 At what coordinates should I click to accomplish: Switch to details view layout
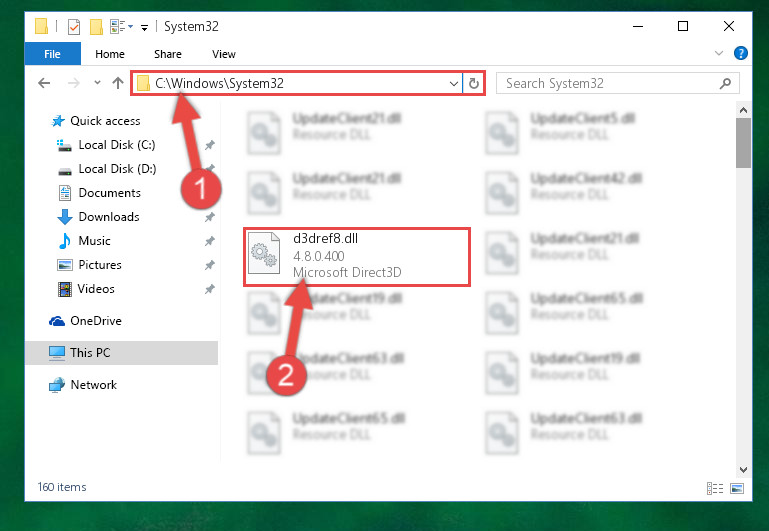point(715,488)
